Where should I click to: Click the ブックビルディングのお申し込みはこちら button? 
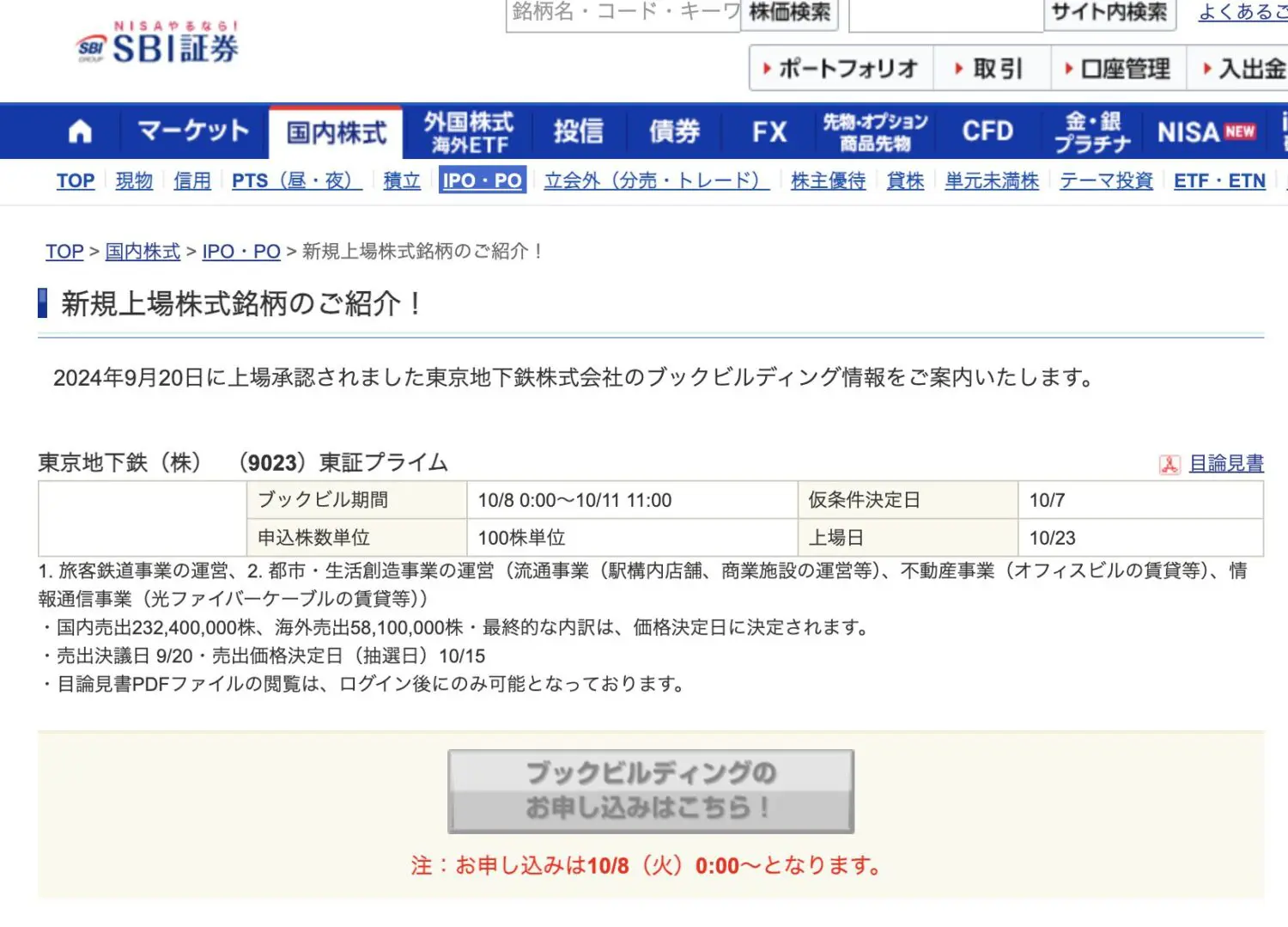point(651,791)
